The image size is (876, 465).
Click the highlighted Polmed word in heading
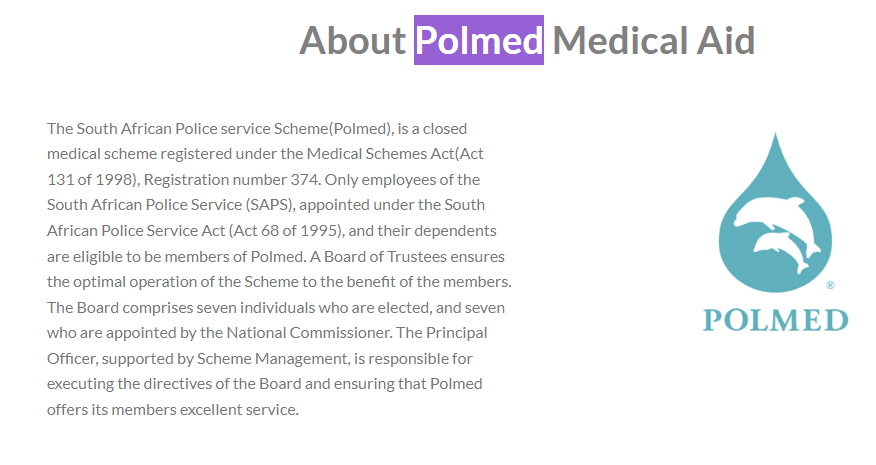(479, 40)
